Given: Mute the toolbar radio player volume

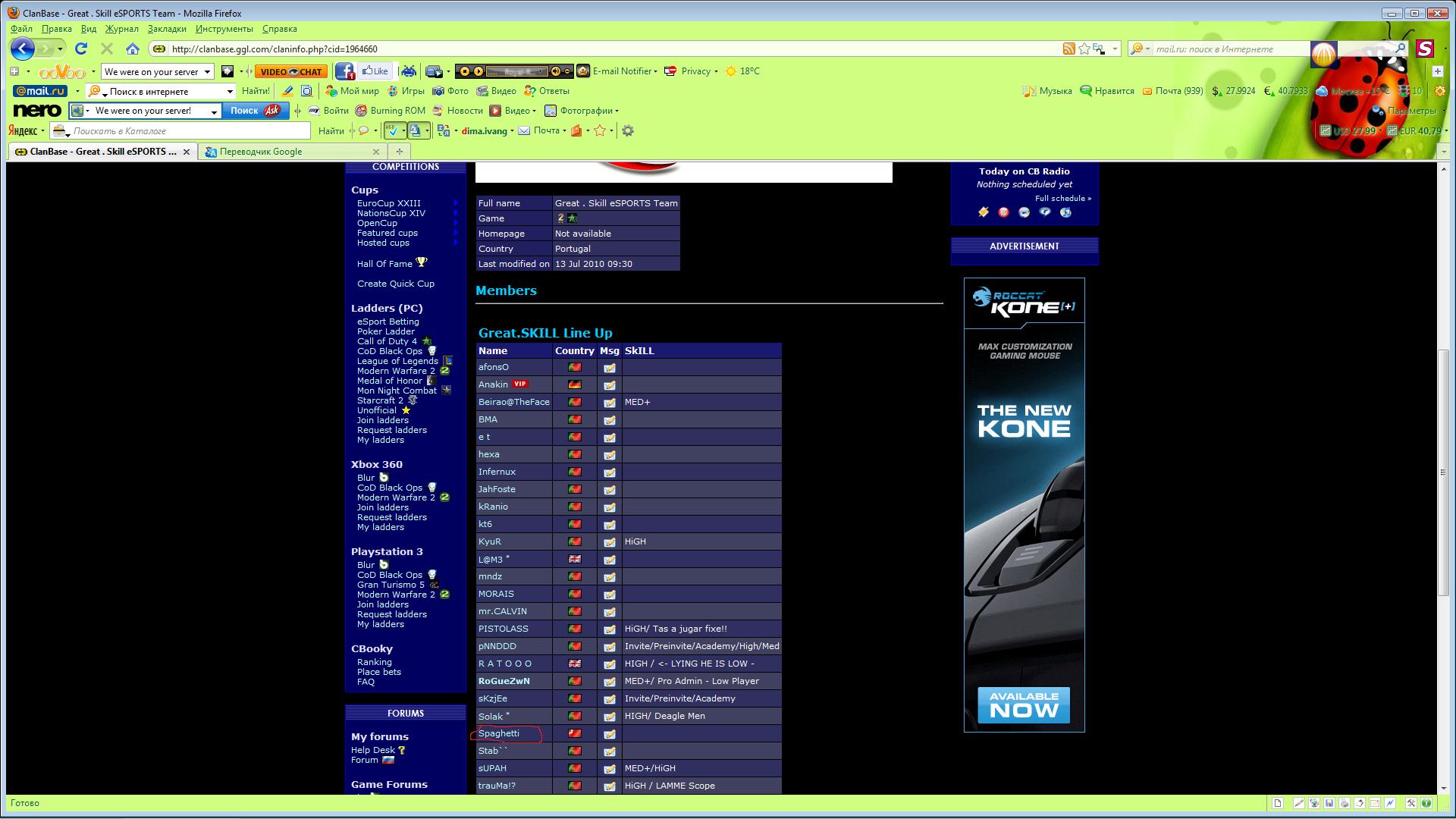Looking at the screenshot, I should (556, 71).
